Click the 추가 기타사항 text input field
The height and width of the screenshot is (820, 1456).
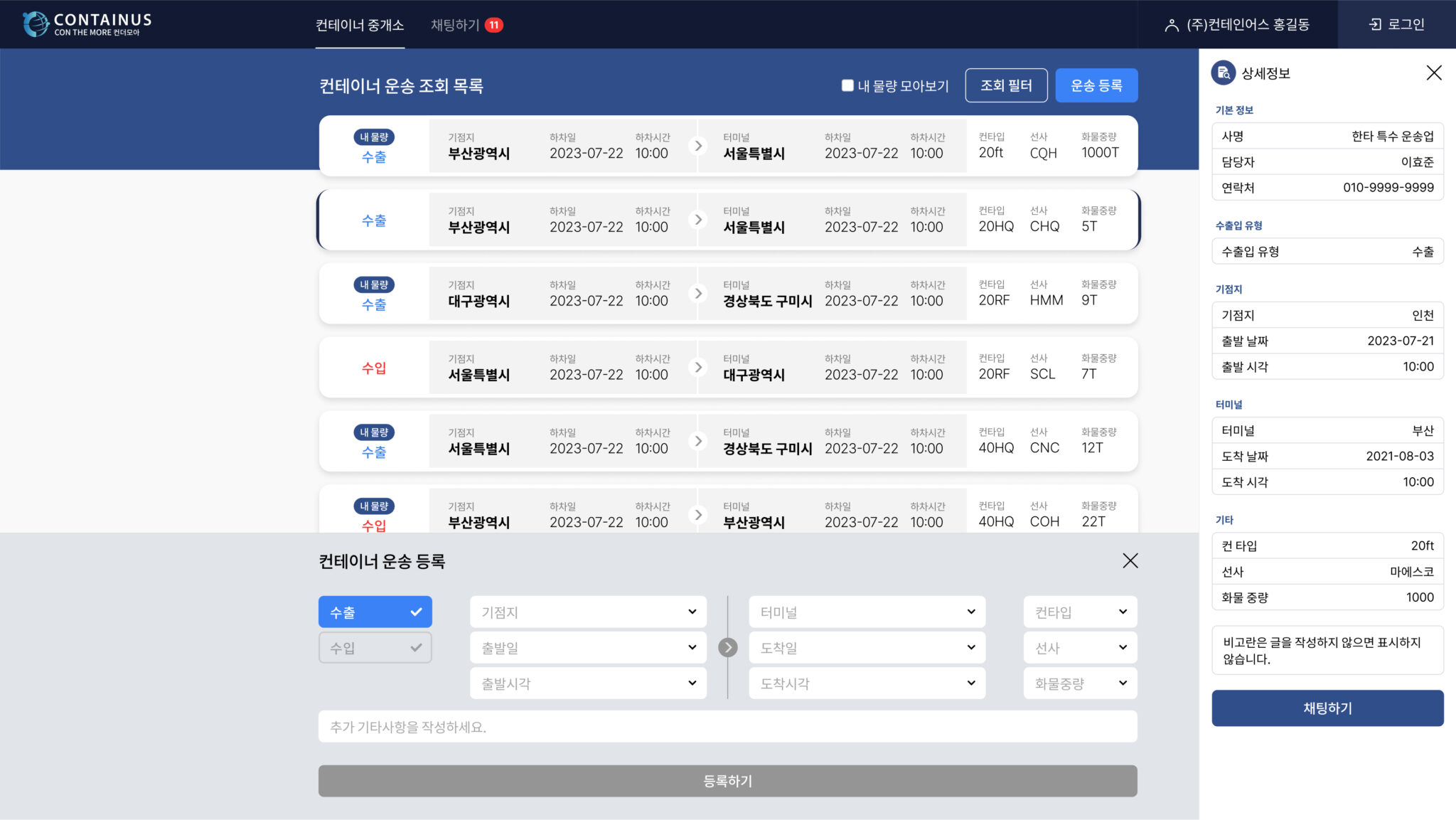727,727
